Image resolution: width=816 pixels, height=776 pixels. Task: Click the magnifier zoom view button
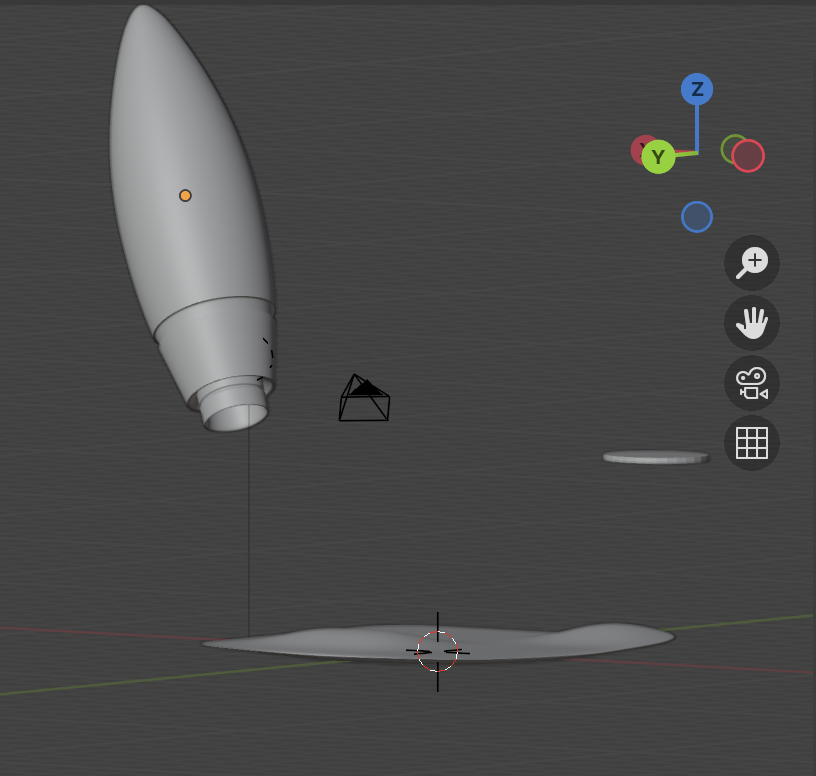point(752,263)
